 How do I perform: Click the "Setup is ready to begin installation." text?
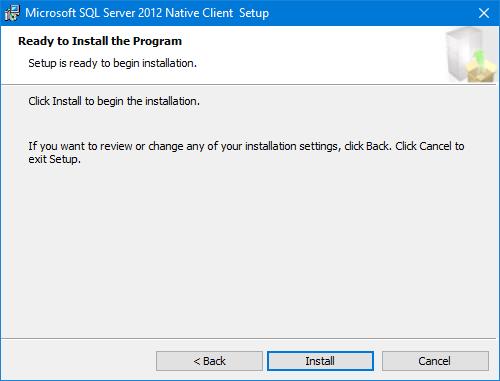click(x=112, y=63)
